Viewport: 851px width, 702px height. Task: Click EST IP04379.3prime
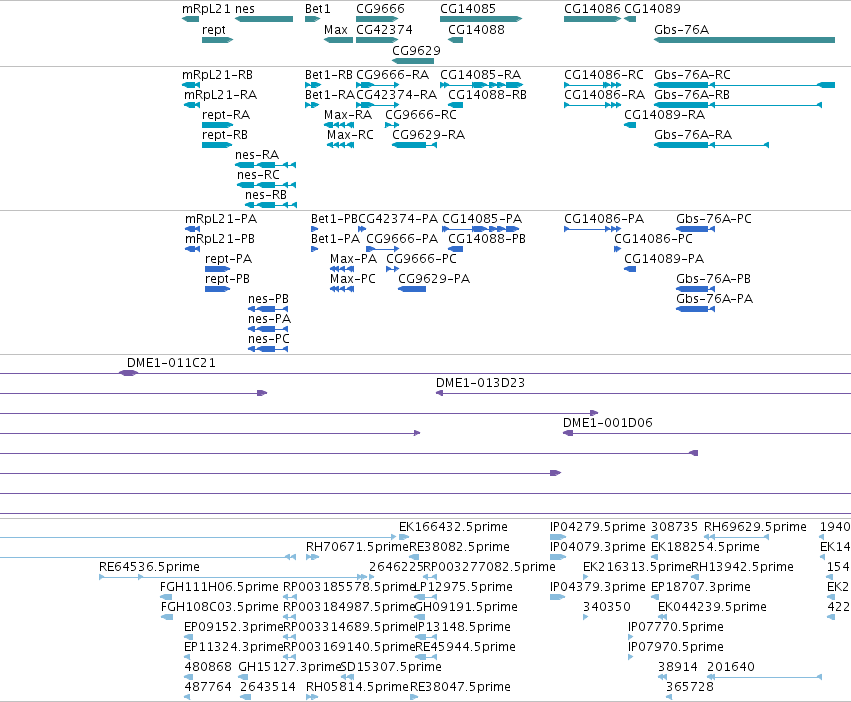(x=598, y=587)
